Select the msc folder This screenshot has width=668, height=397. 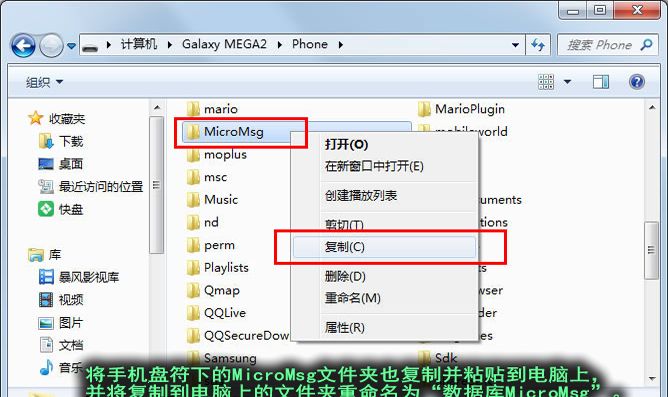pos(207,177)
